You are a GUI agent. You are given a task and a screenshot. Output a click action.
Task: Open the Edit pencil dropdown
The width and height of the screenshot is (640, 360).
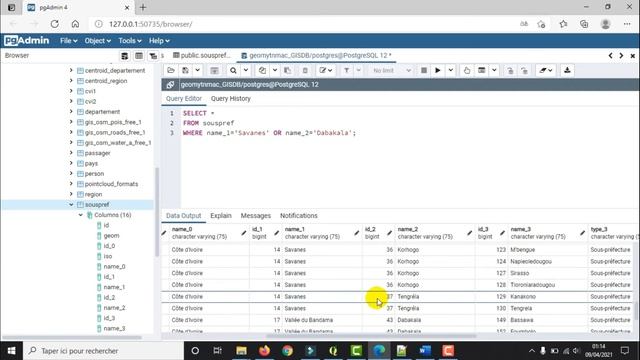click(x=326, y=71)
